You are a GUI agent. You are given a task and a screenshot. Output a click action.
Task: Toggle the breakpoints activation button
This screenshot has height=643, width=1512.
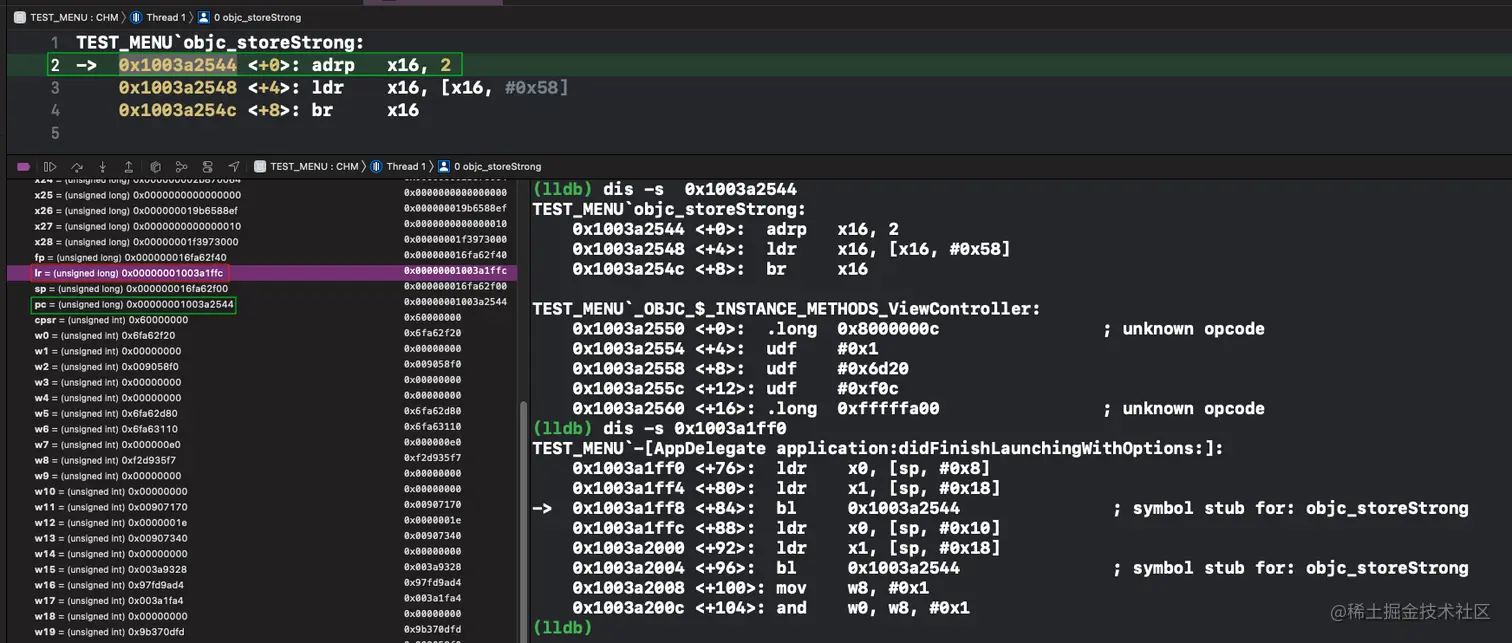24,166
